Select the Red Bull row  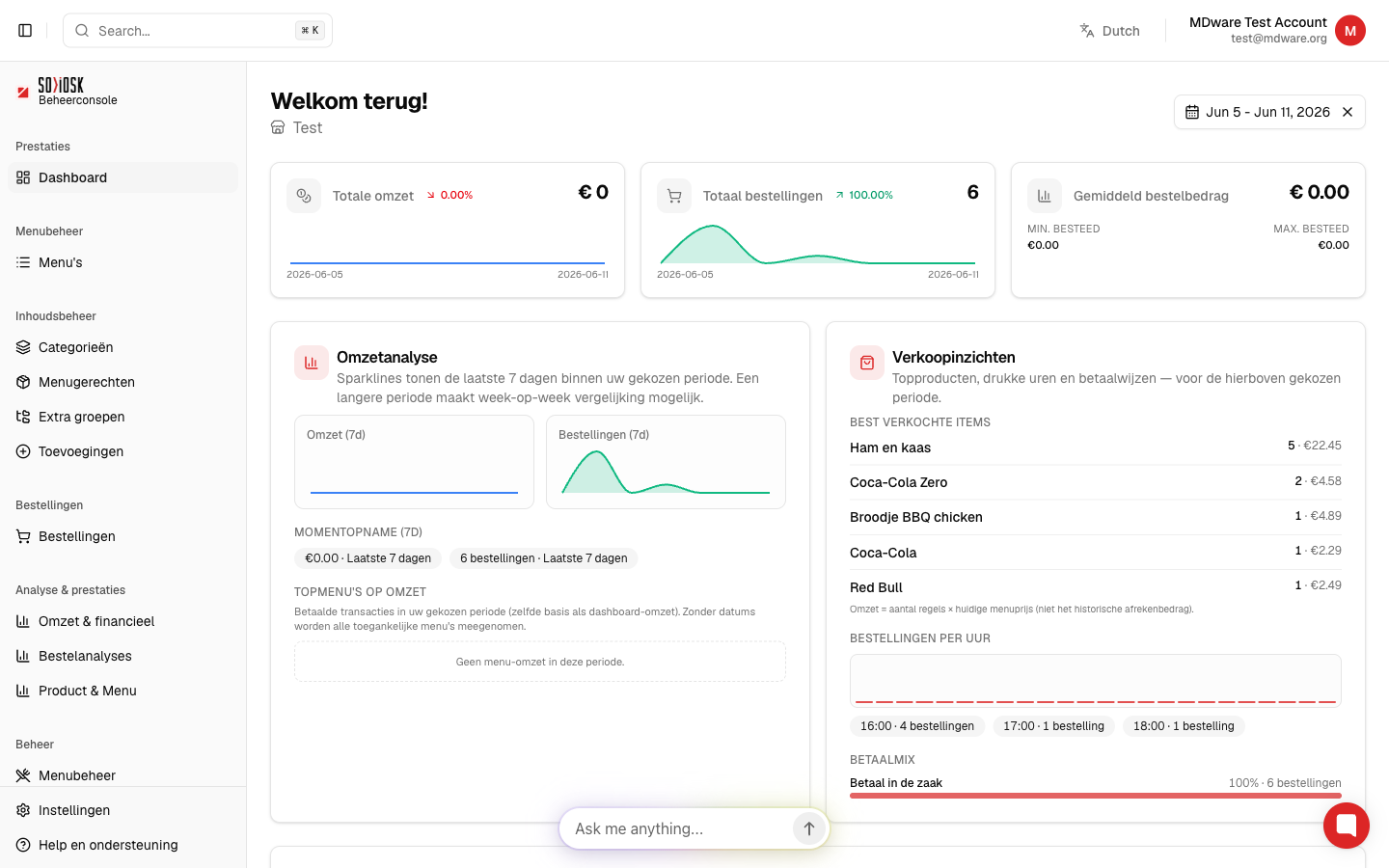1096,587
